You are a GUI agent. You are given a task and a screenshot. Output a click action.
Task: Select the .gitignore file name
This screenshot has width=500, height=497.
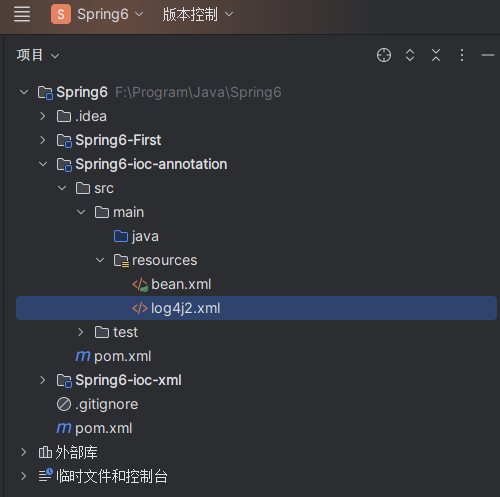click(x=107, y=404)
